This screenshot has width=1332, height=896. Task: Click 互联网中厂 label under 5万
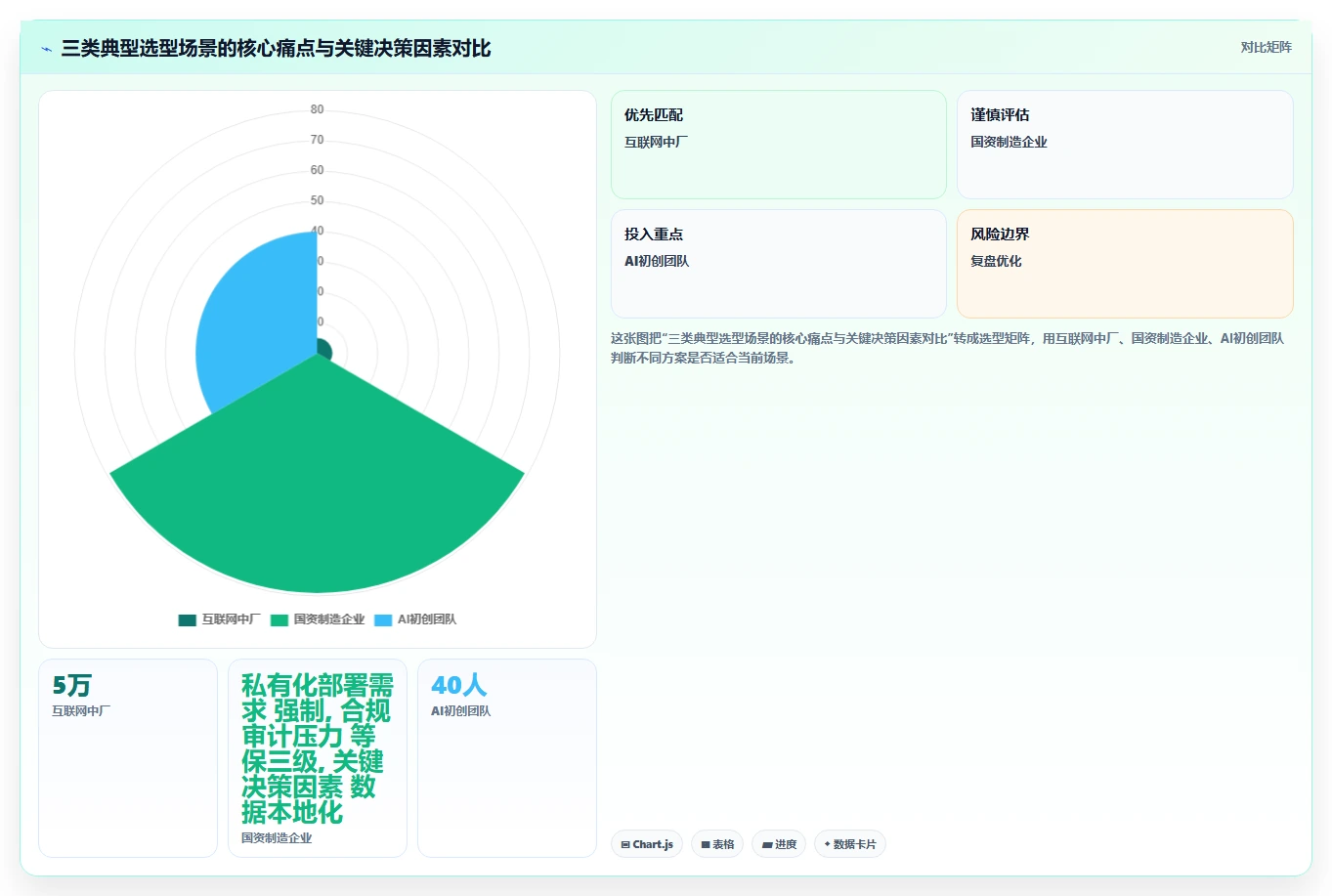coord(81,711)
